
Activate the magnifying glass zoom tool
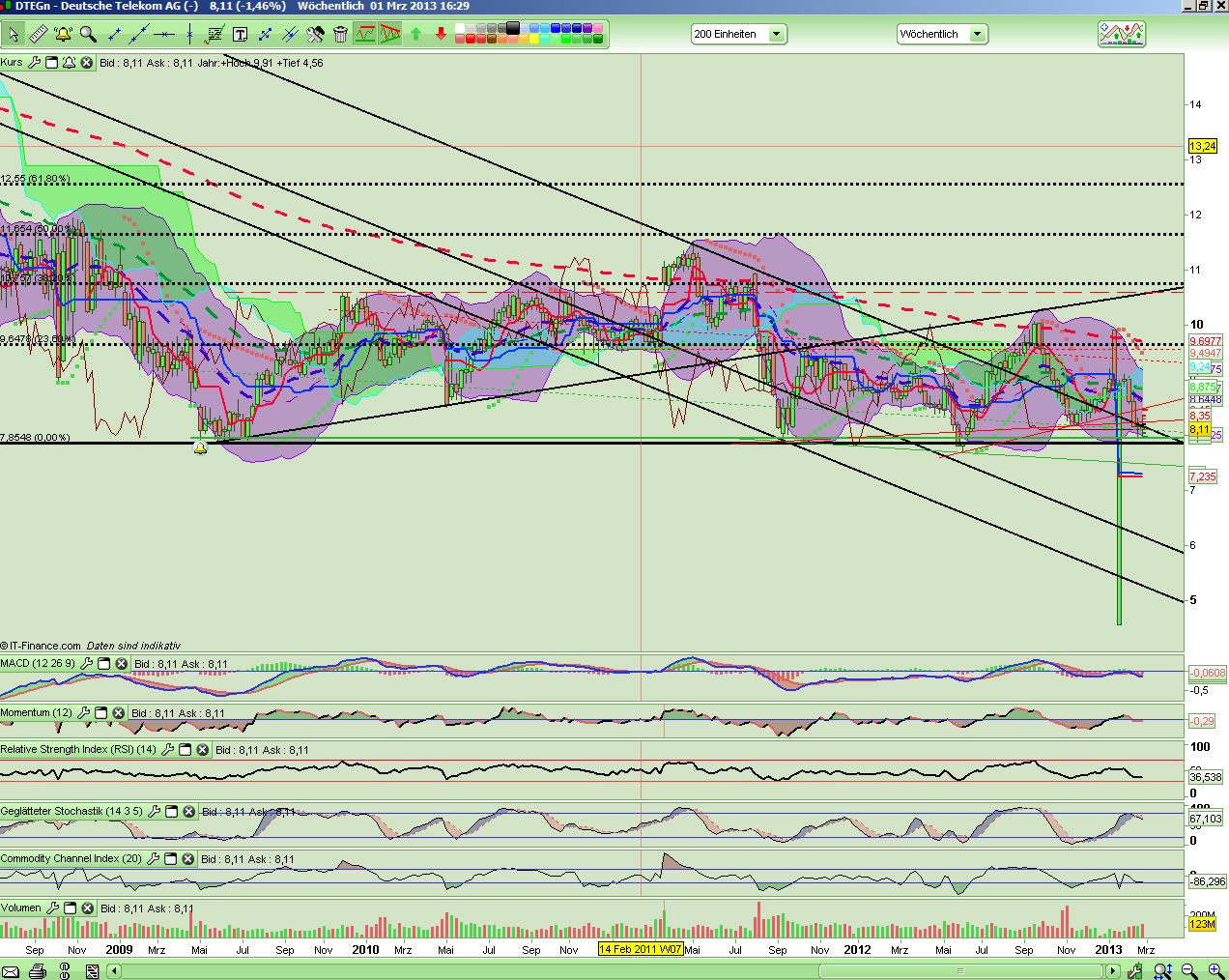[x=88, y=35]
